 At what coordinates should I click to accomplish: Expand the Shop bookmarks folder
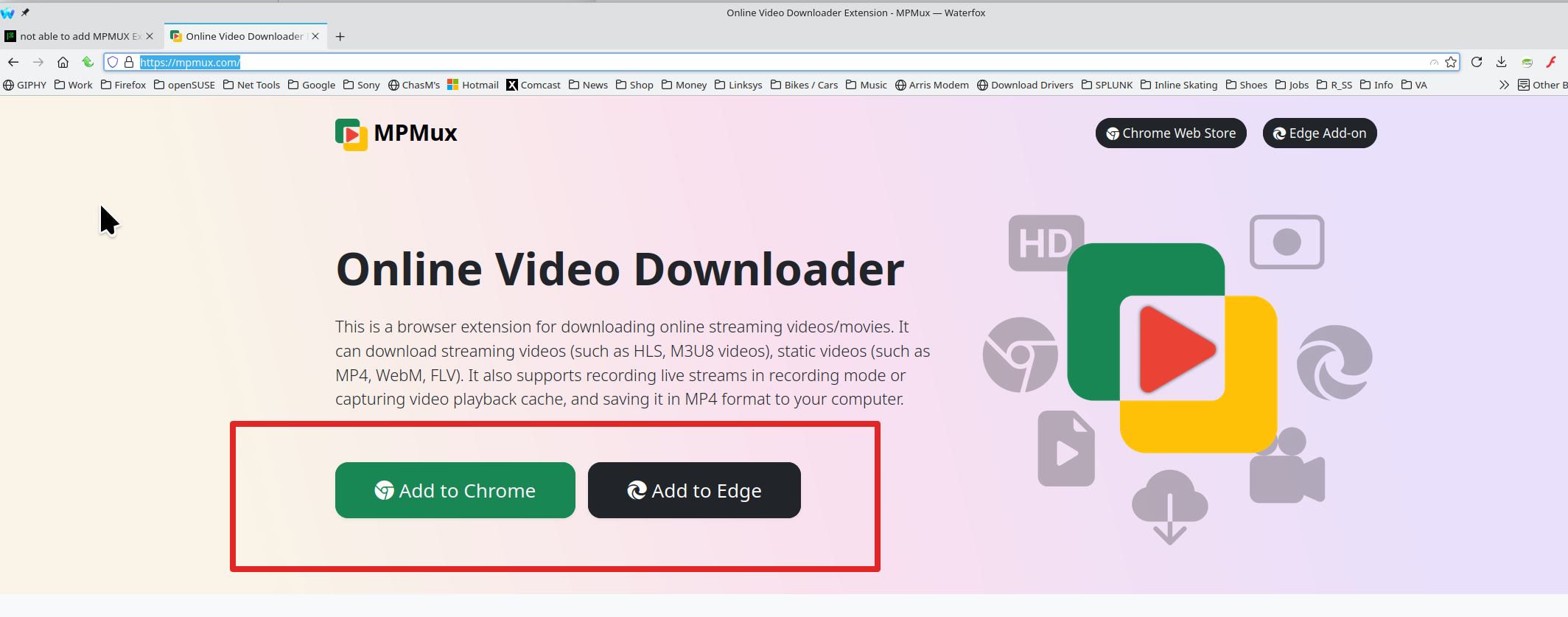(634, 85)
